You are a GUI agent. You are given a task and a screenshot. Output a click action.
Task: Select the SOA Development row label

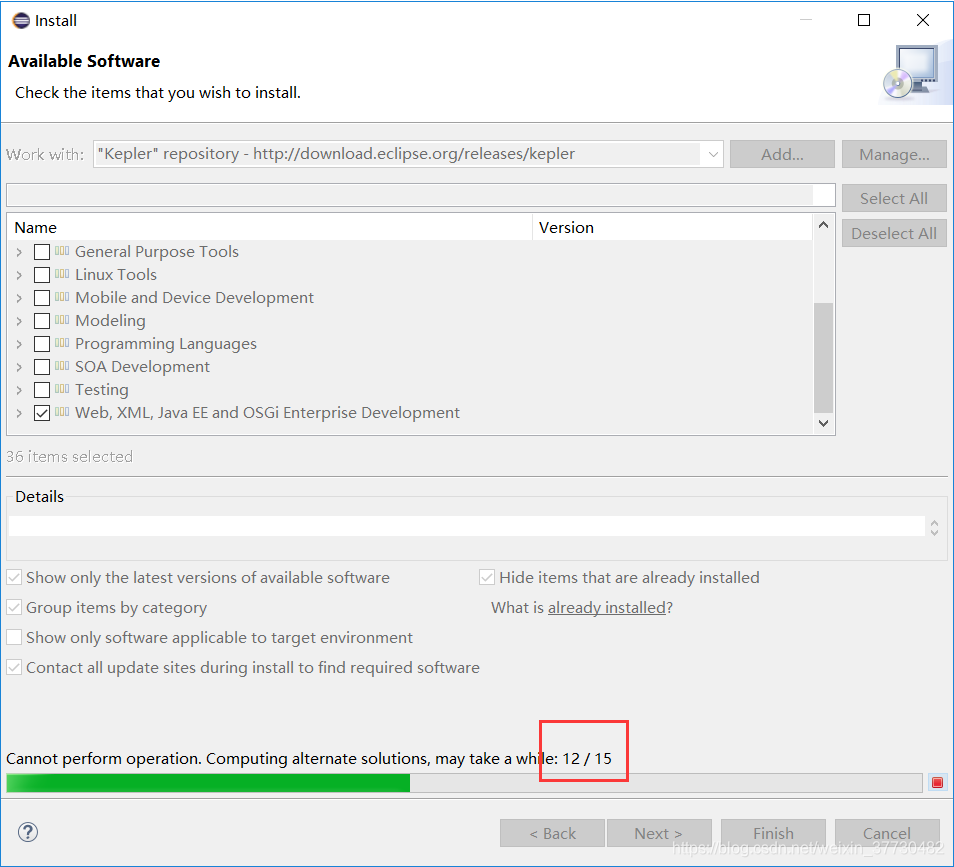pos(142,366)
